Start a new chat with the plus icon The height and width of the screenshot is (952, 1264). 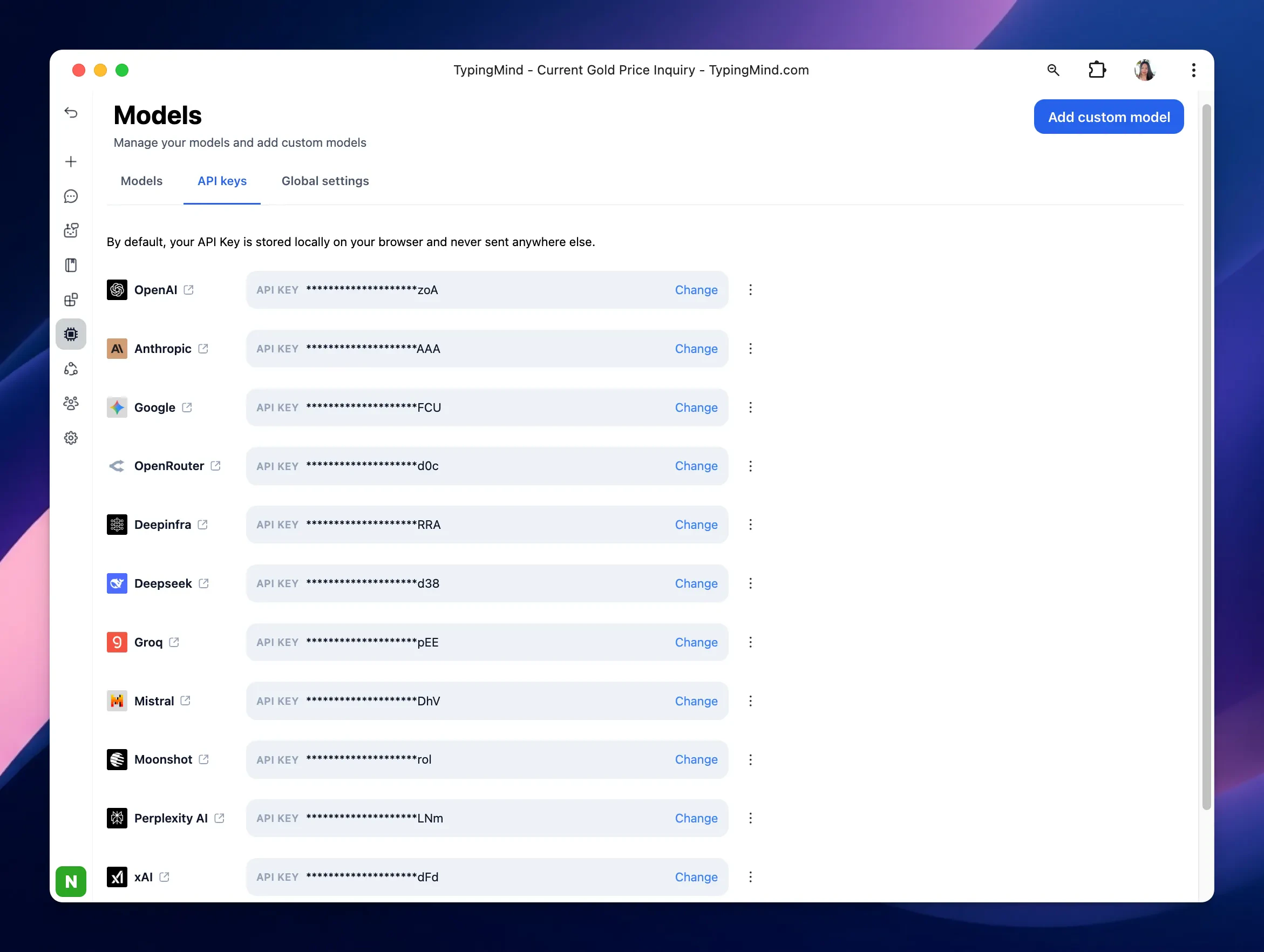[x=71, y=162]
